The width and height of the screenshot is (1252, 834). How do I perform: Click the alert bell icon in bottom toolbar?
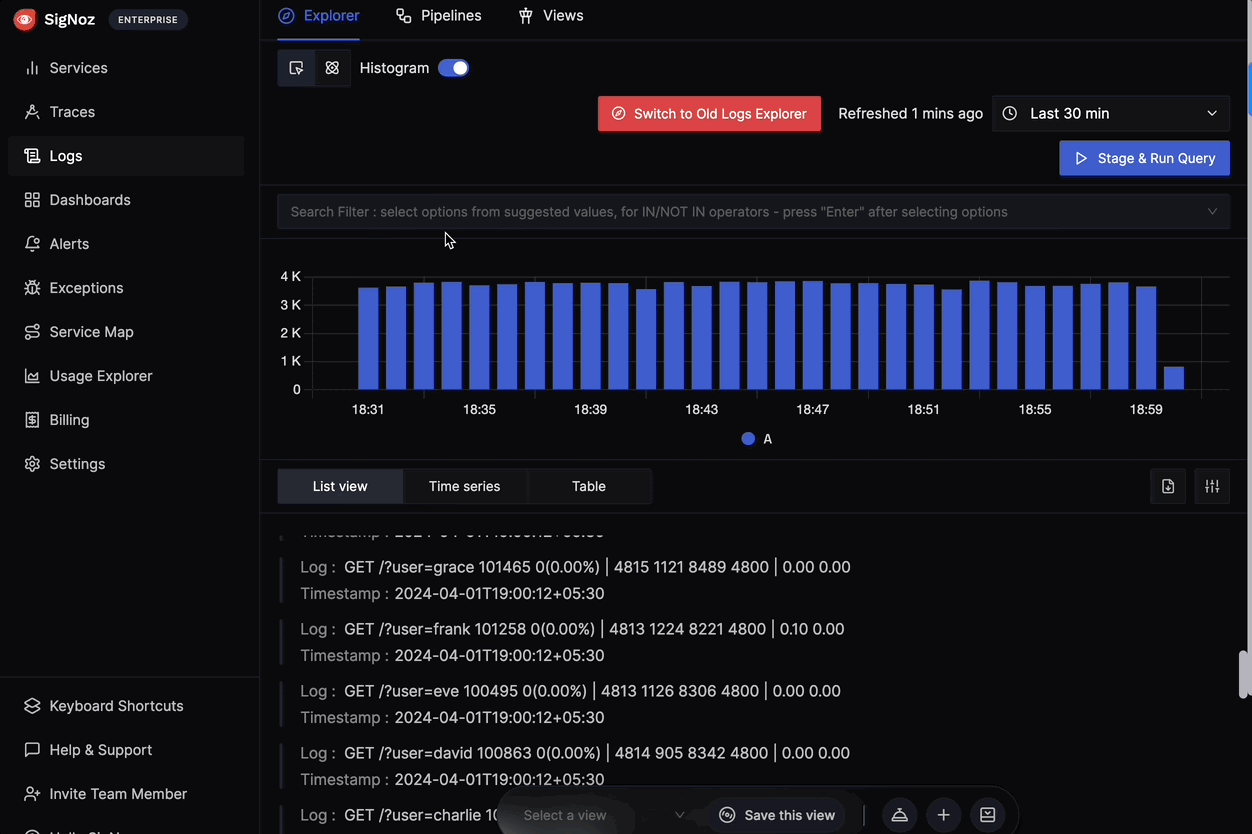[899, 815]
